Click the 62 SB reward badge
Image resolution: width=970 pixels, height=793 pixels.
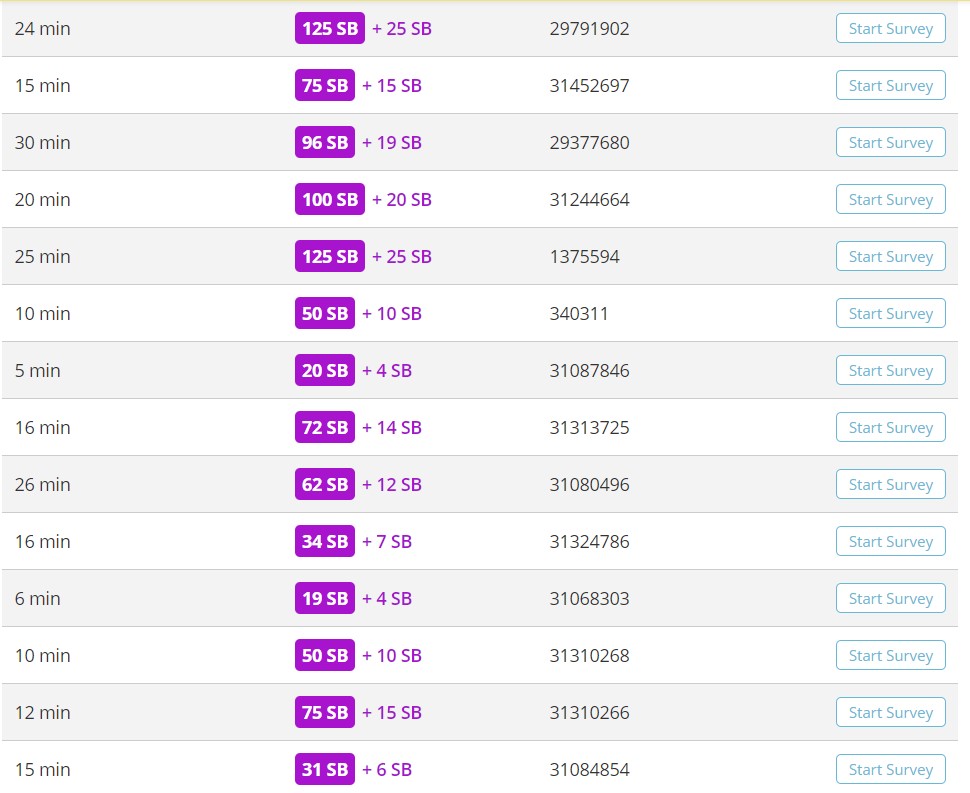tap(325, 484)
